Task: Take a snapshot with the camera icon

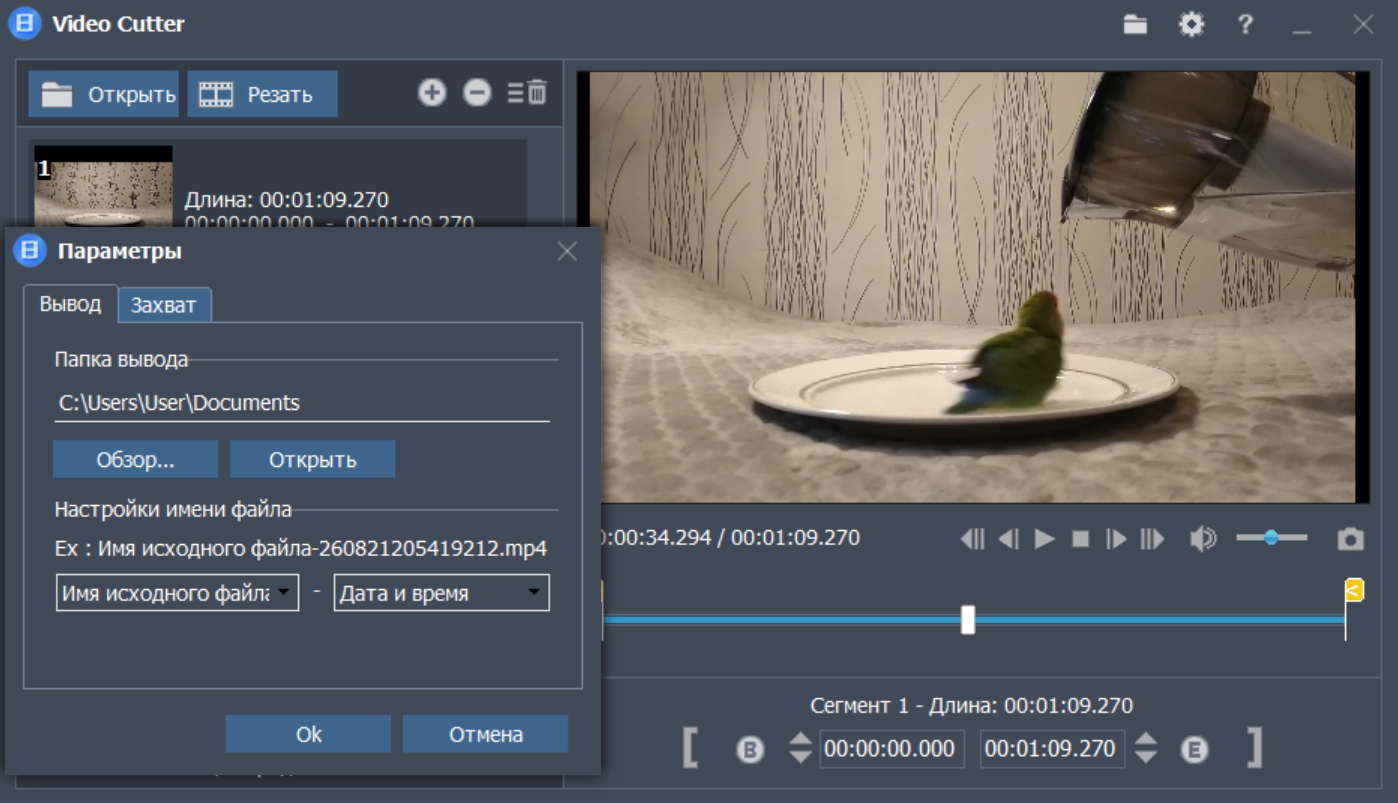Action: 1351,539
